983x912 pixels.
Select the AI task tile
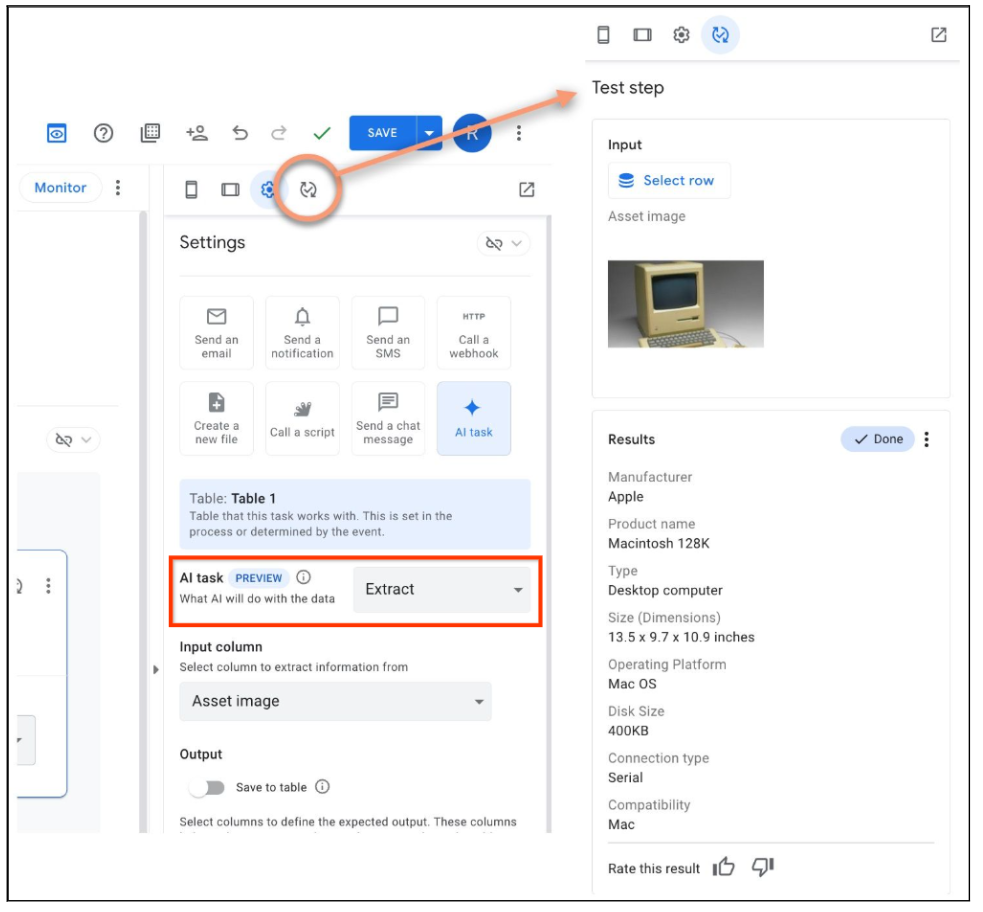[x=474, y=419]
